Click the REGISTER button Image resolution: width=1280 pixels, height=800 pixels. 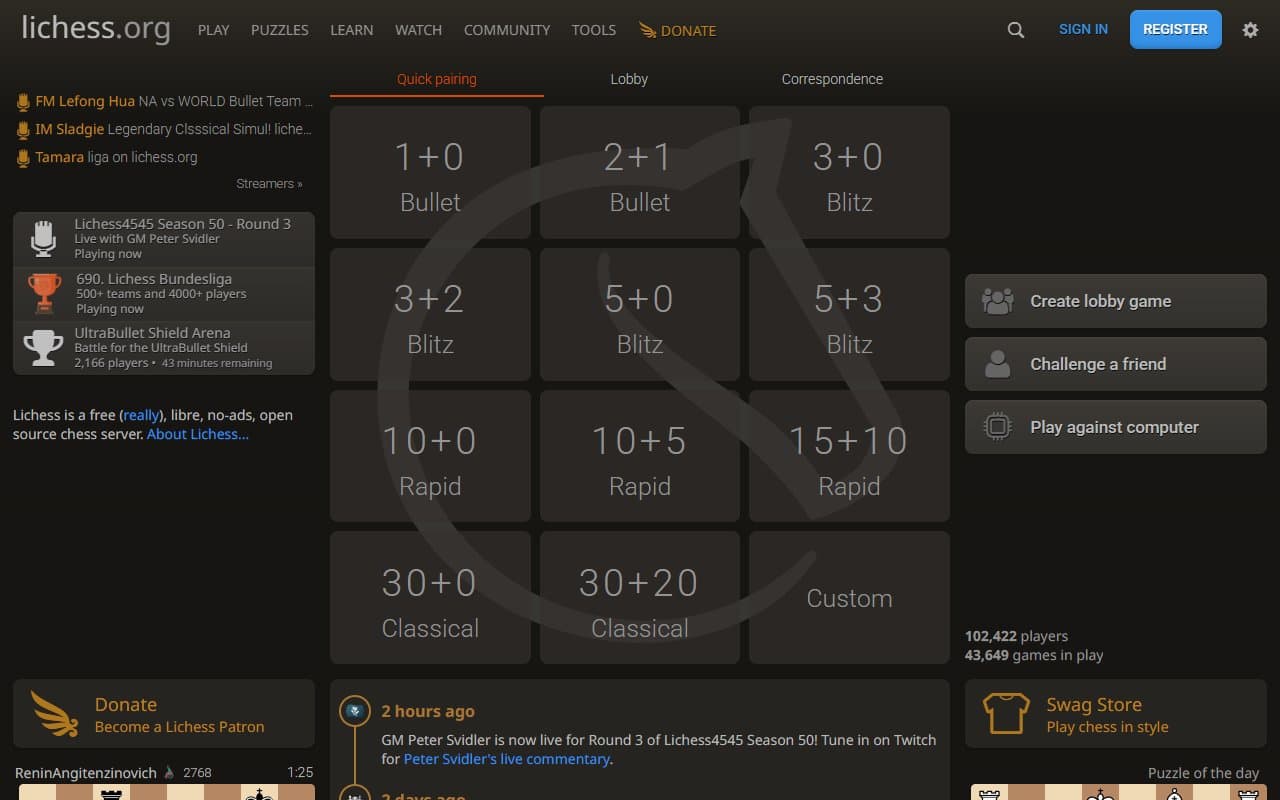pos(1175,29)
